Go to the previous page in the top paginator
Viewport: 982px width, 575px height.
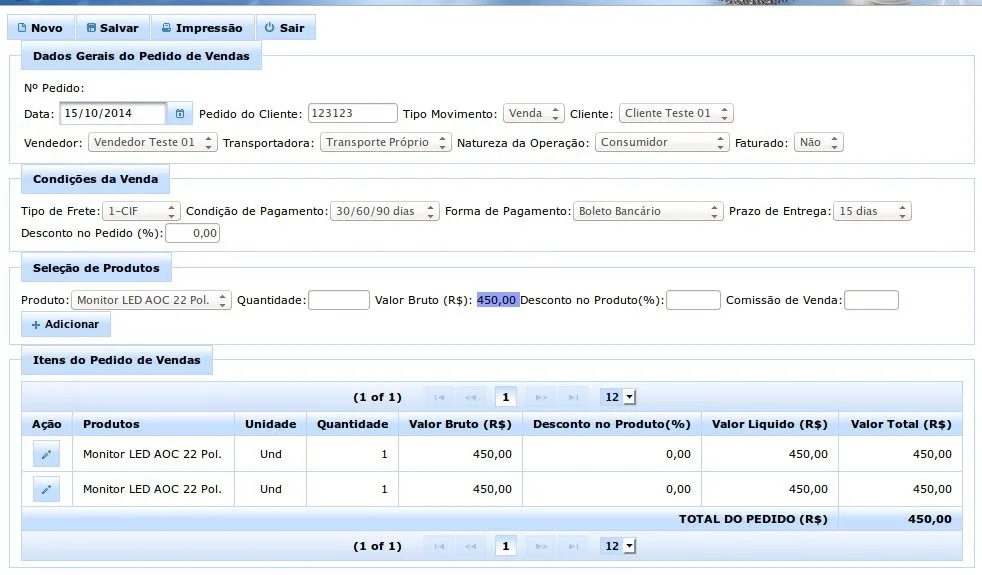coord(470,397)
